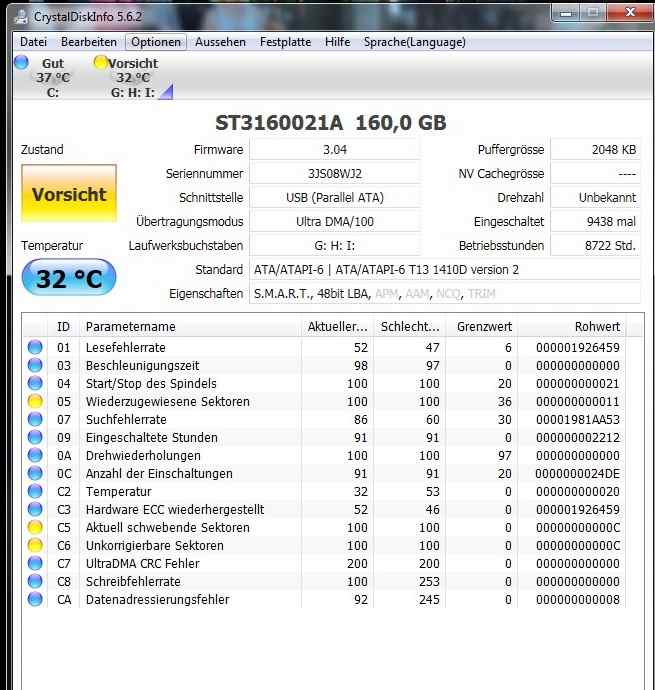The image size is (655, 690).
Task: Open the Aussehen menu
Action: [220, 42]
